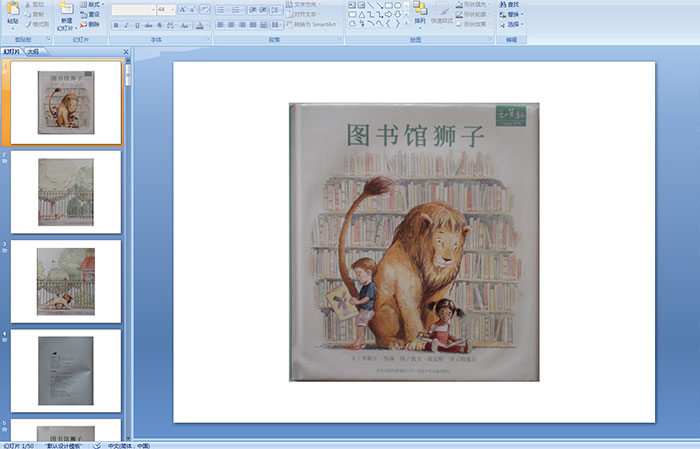Screen dimensions: 700x449
Task: Click the Shape Effects (形状效果) button
Action: (x=473, y=24)
